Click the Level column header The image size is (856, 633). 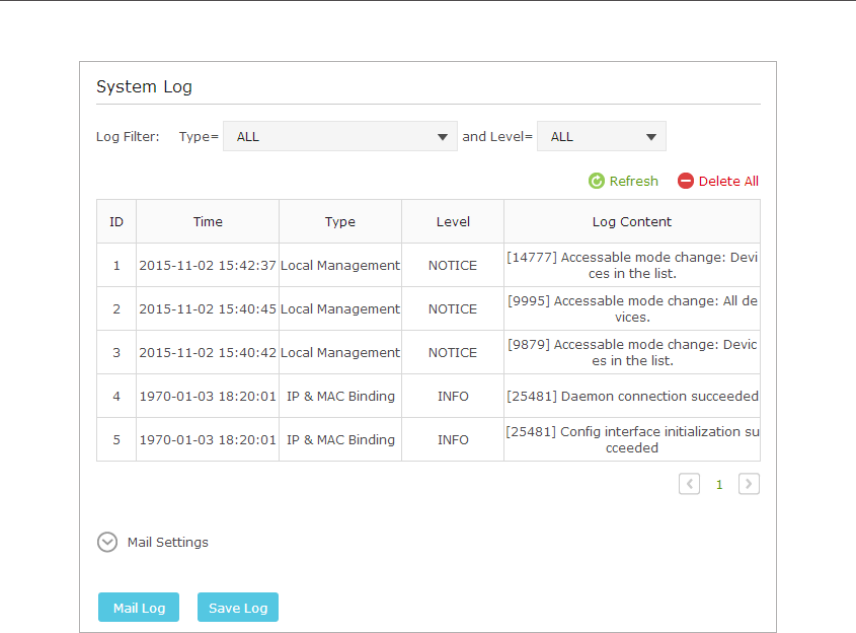(453, 222)
